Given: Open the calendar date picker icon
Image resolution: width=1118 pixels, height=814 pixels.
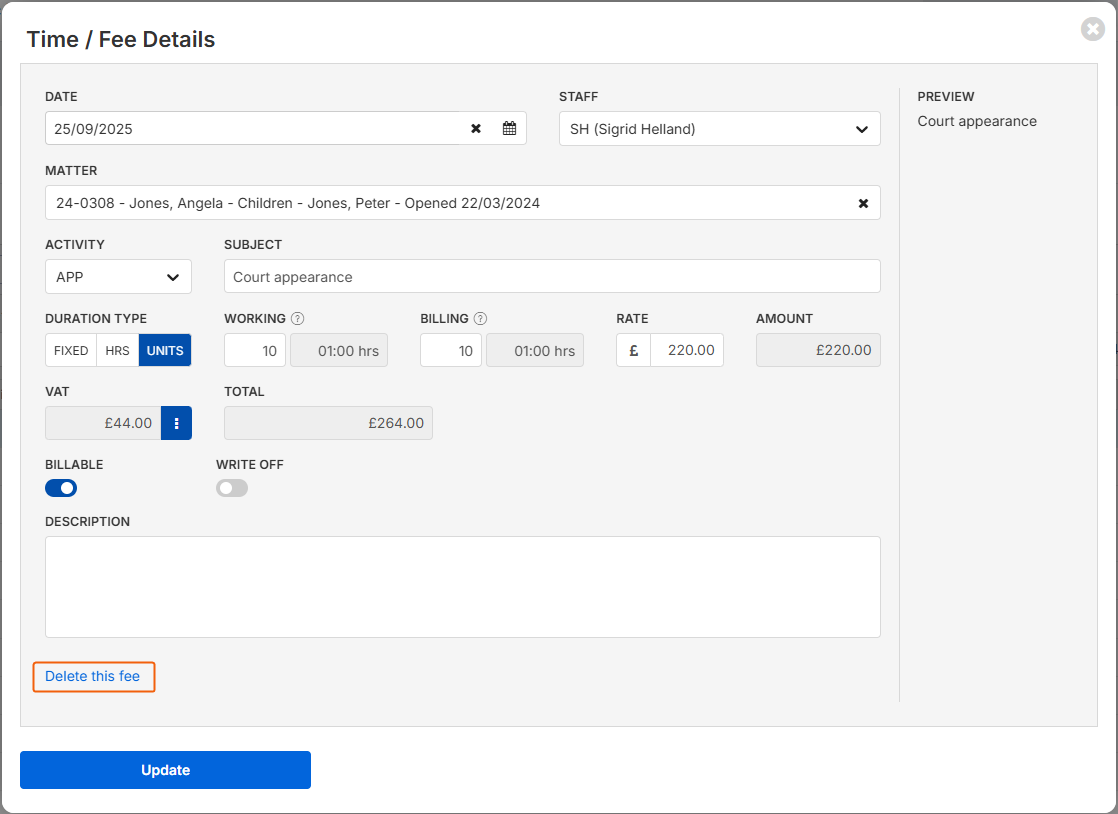Looking at the screenshot, I should (x=509, y=129).
